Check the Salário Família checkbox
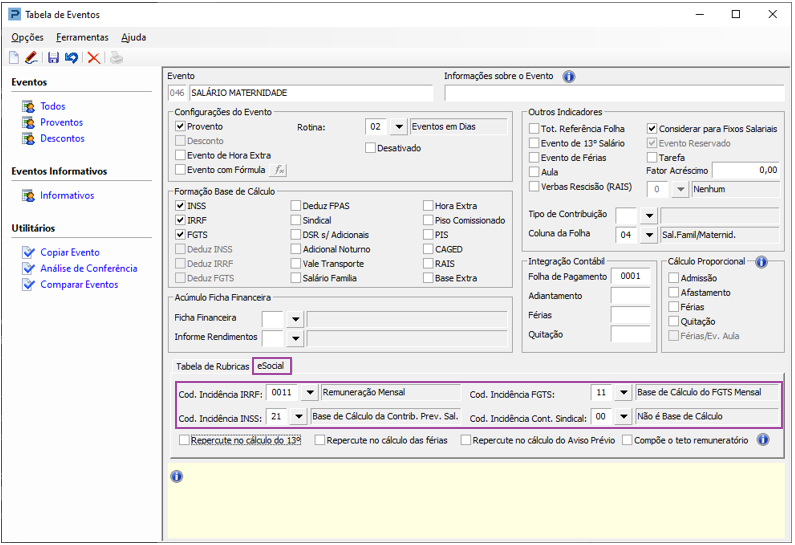Viewport: 795px width, 545px height. tap(296, 278)
